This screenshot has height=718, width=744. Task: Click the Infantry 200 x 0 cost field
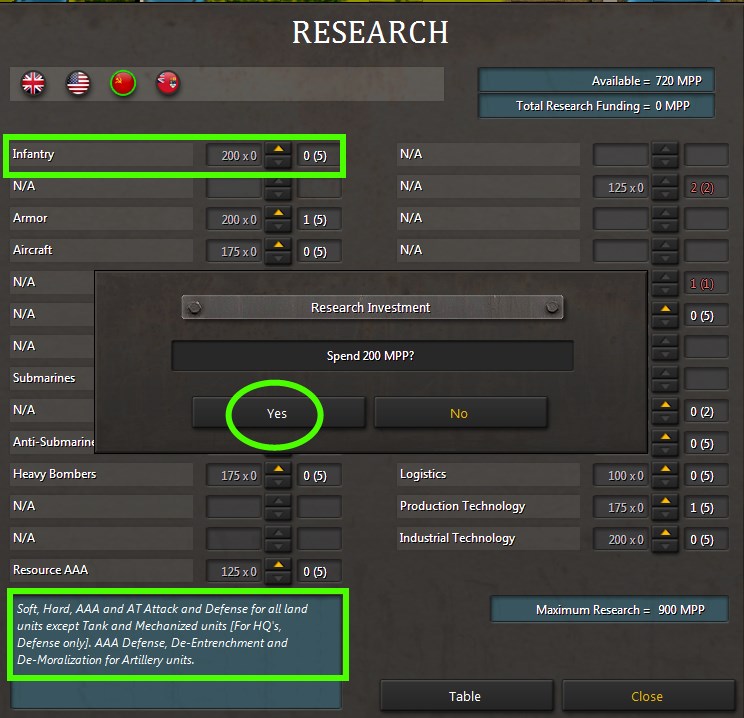234,156
